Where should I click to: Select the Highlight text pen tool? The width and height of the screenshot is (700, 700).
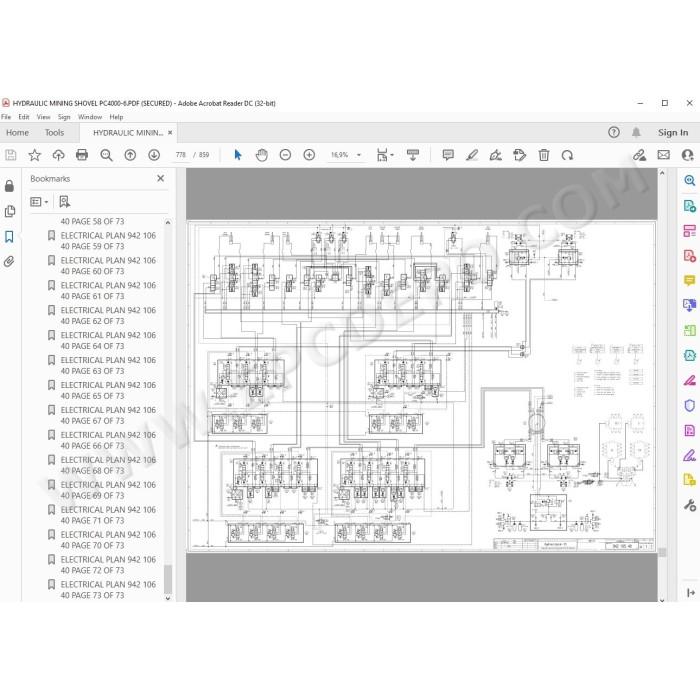472,155
